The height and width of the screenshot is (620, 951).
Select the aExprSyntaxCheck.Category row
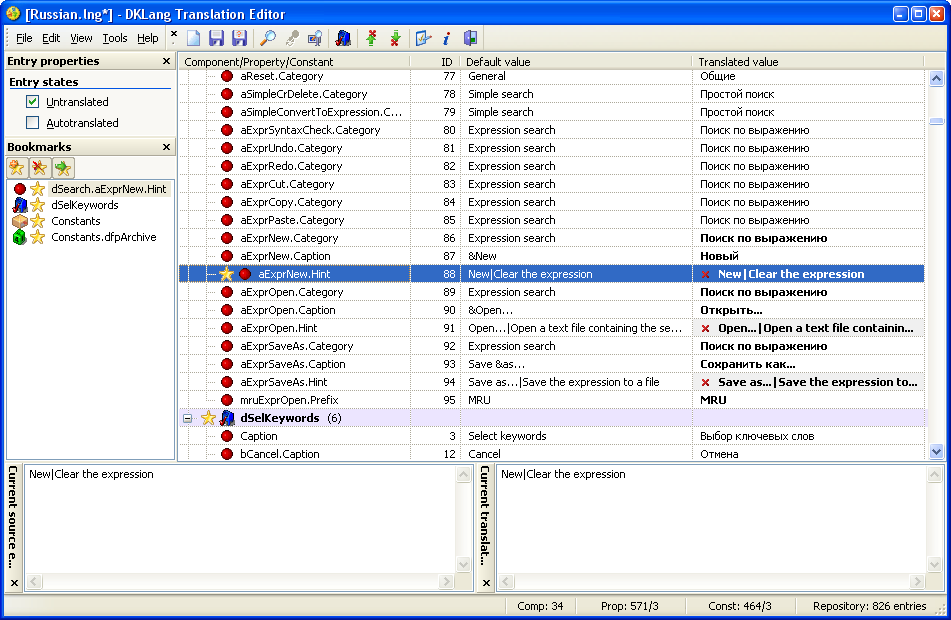click(x=551, y=130)
